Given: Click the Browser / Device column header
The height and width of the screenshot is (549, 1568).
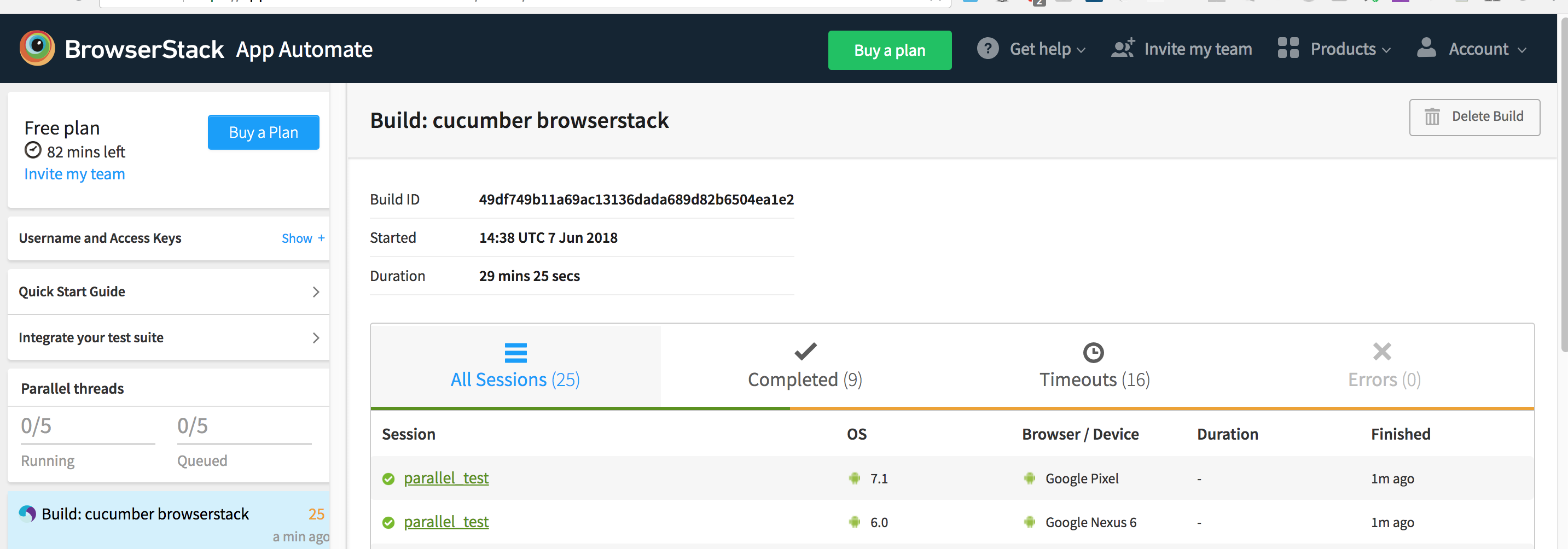Looking at the screenshot, I should [x=1080, y=435].
